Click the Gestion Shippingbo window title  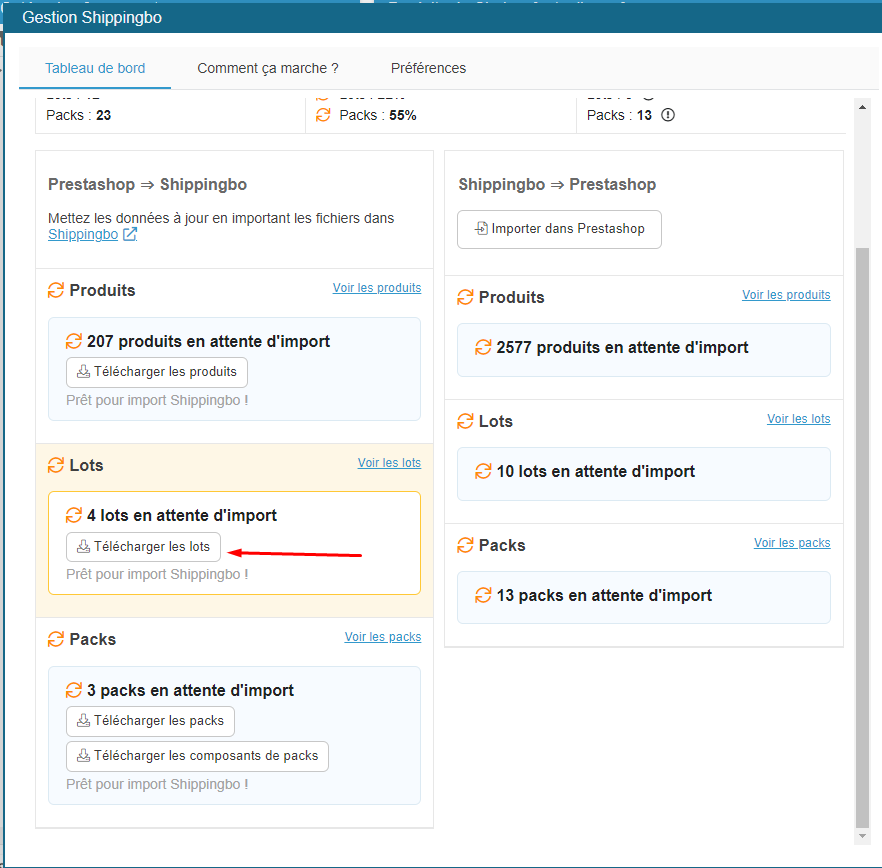tap(92, 17)
